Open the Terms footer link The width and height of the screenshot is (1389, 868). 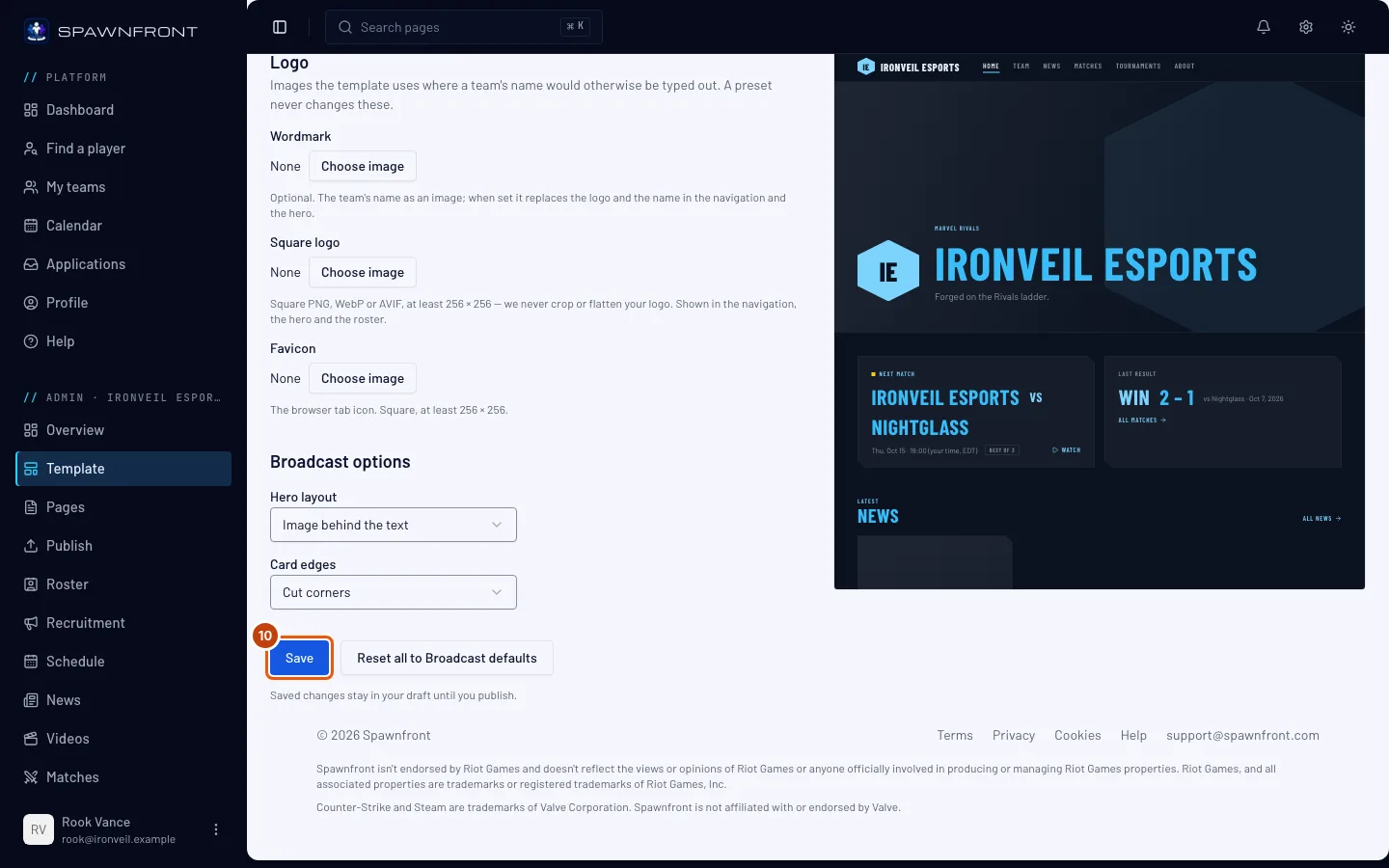point(955,735)
